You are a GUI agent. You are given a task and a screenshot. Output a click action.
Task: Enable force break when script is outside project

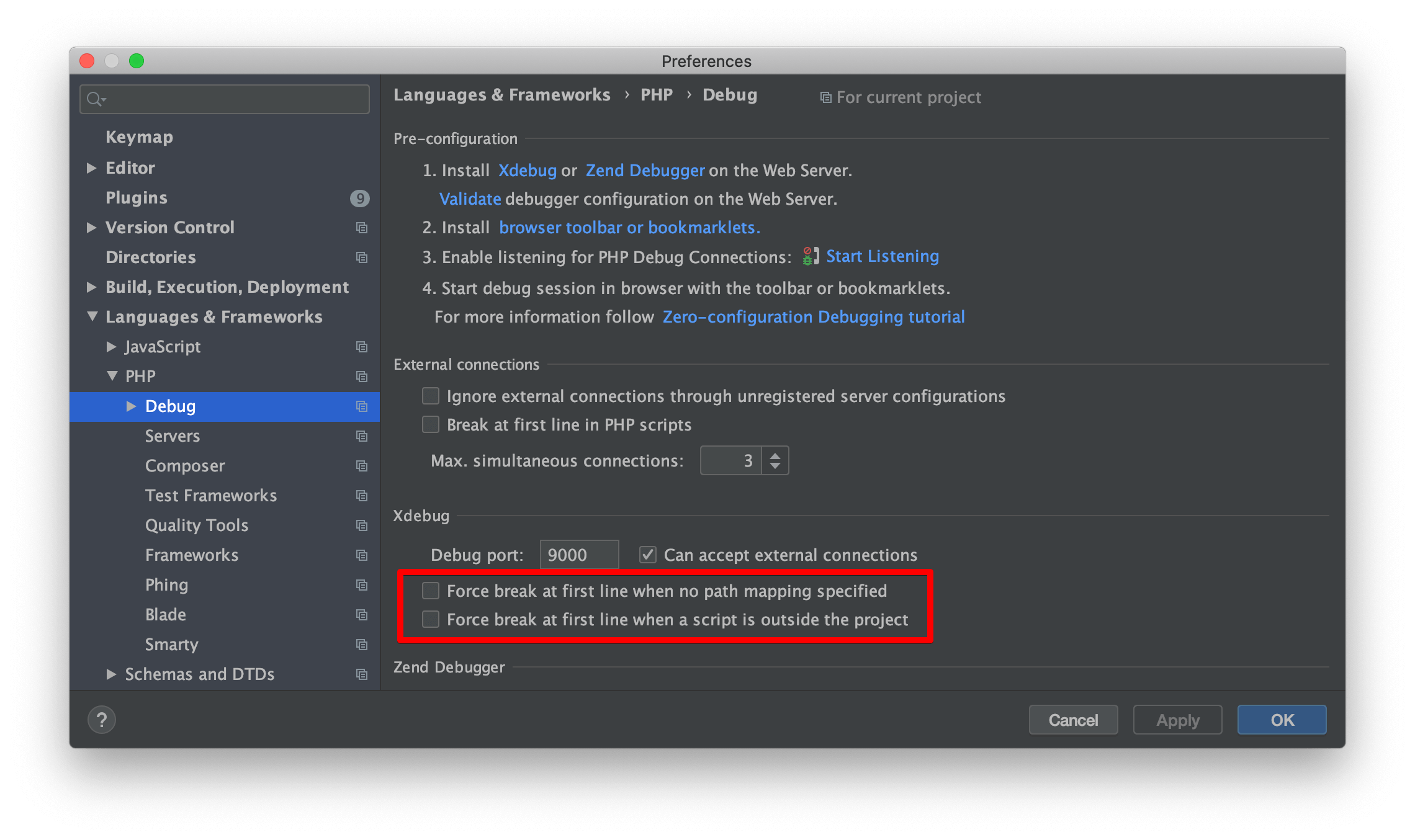pyautogui.click(x=431, y=619)
